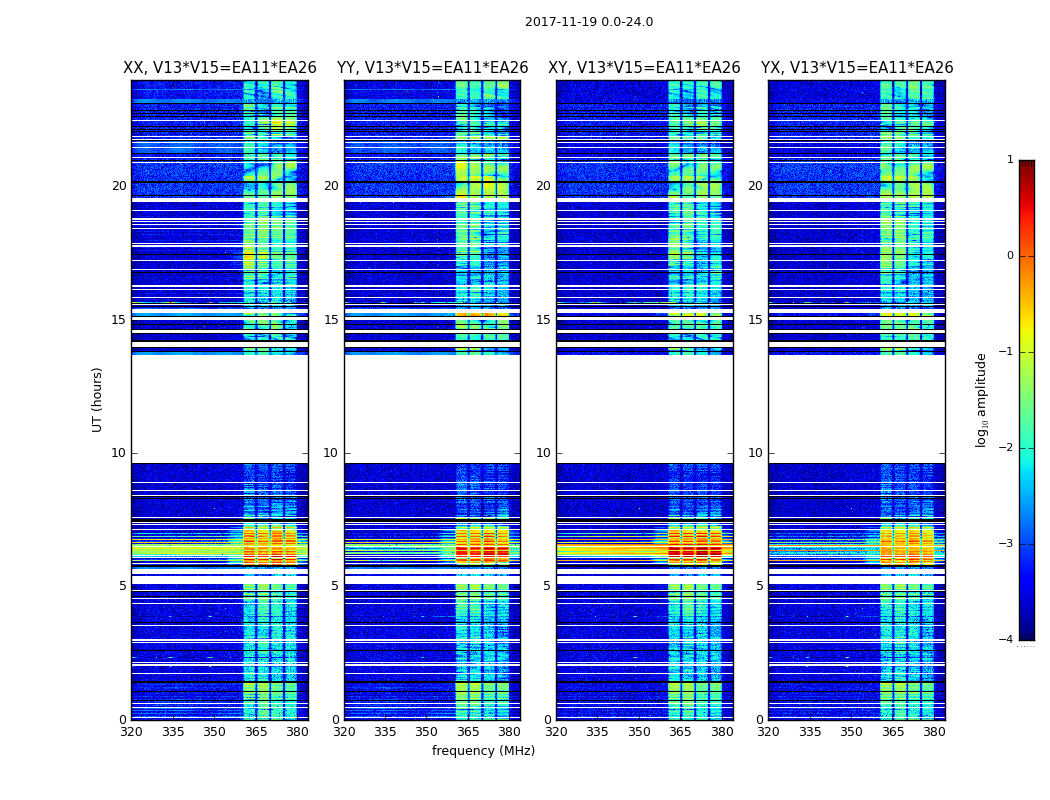Click the blank data gap in XX panel
This screenshot has width=1050, height=800.
point(219,408)
